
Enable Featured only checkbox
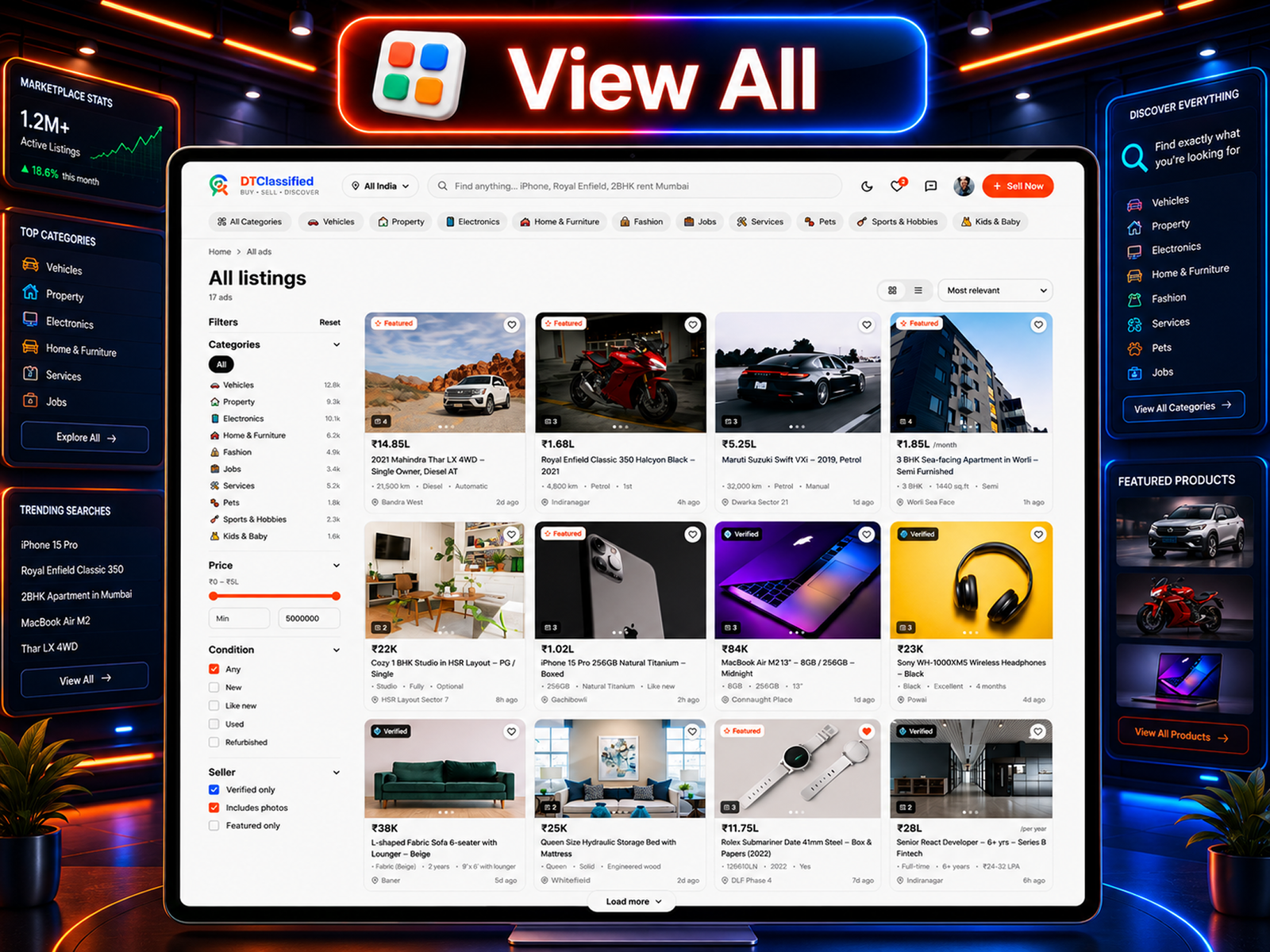[x=214, y=826]
